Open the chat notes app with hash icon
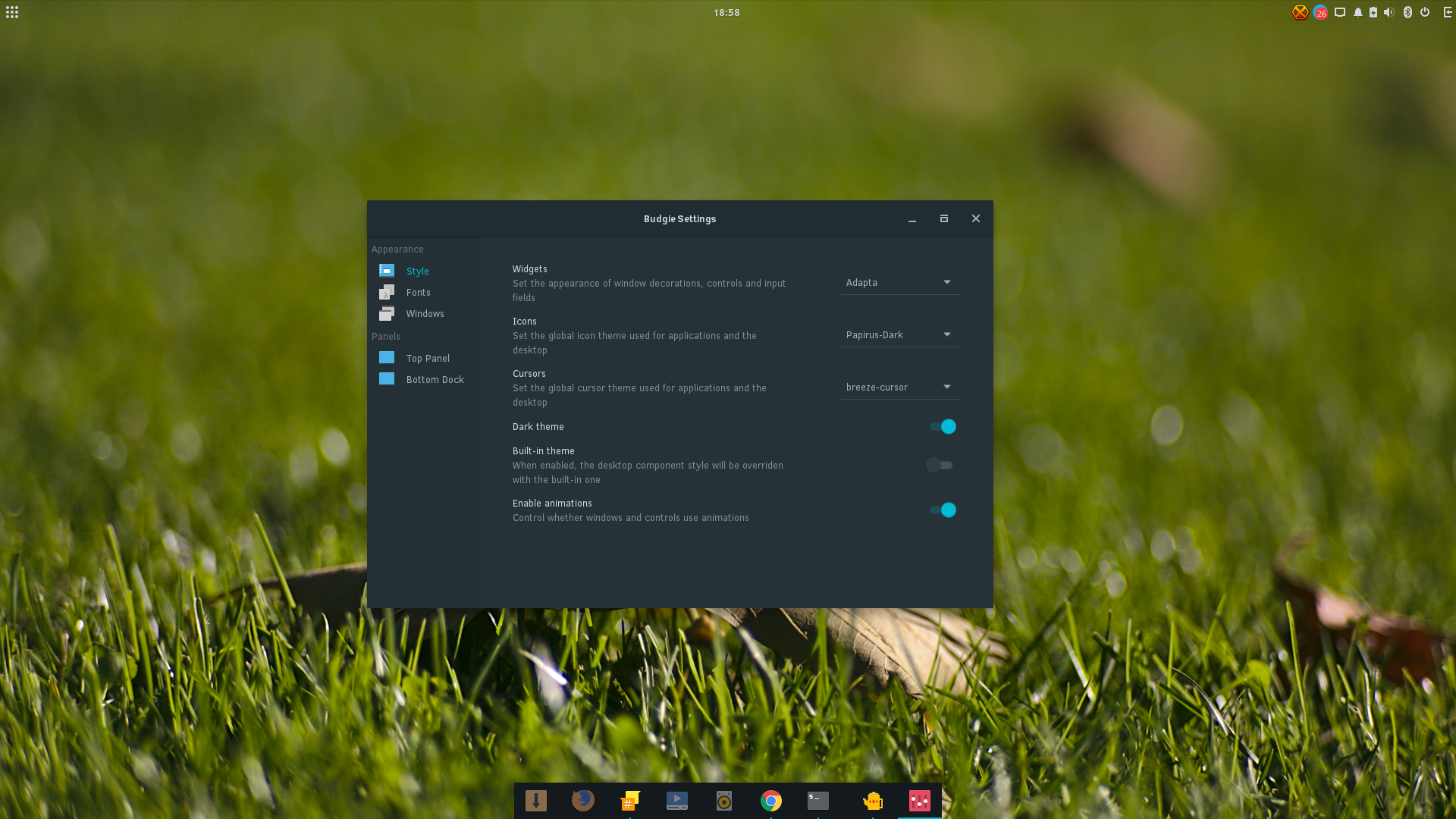Screen dimensions: 1456x819 pos(630,801)
